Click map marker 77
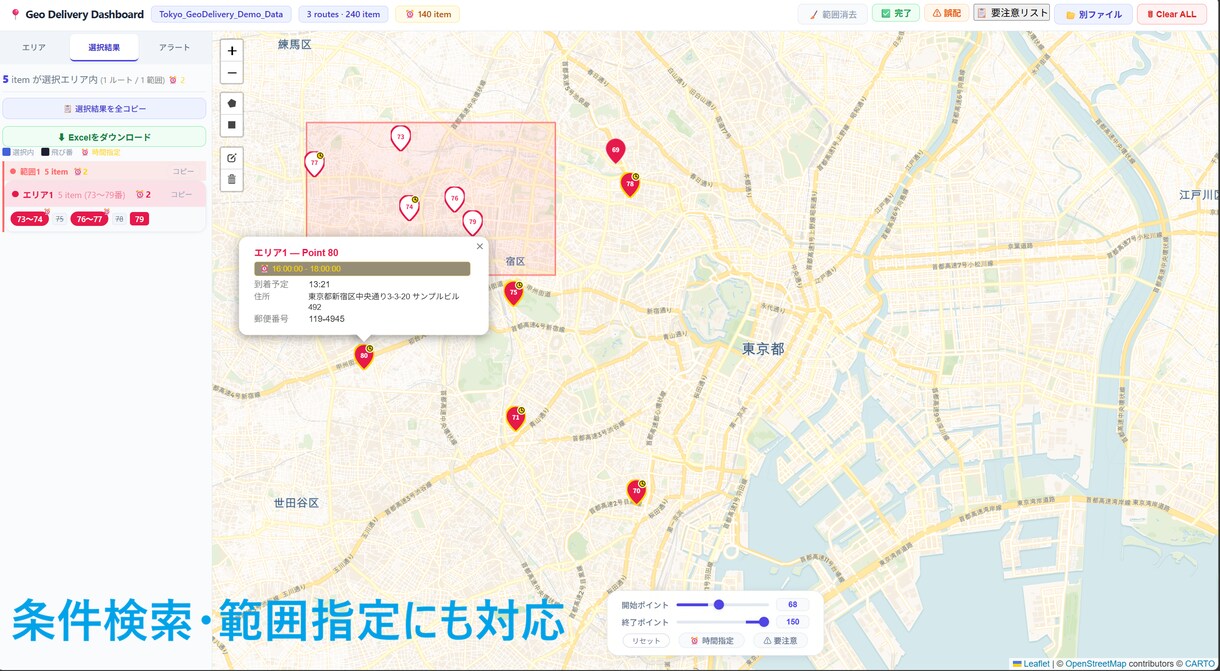 (x=314, y=163)
